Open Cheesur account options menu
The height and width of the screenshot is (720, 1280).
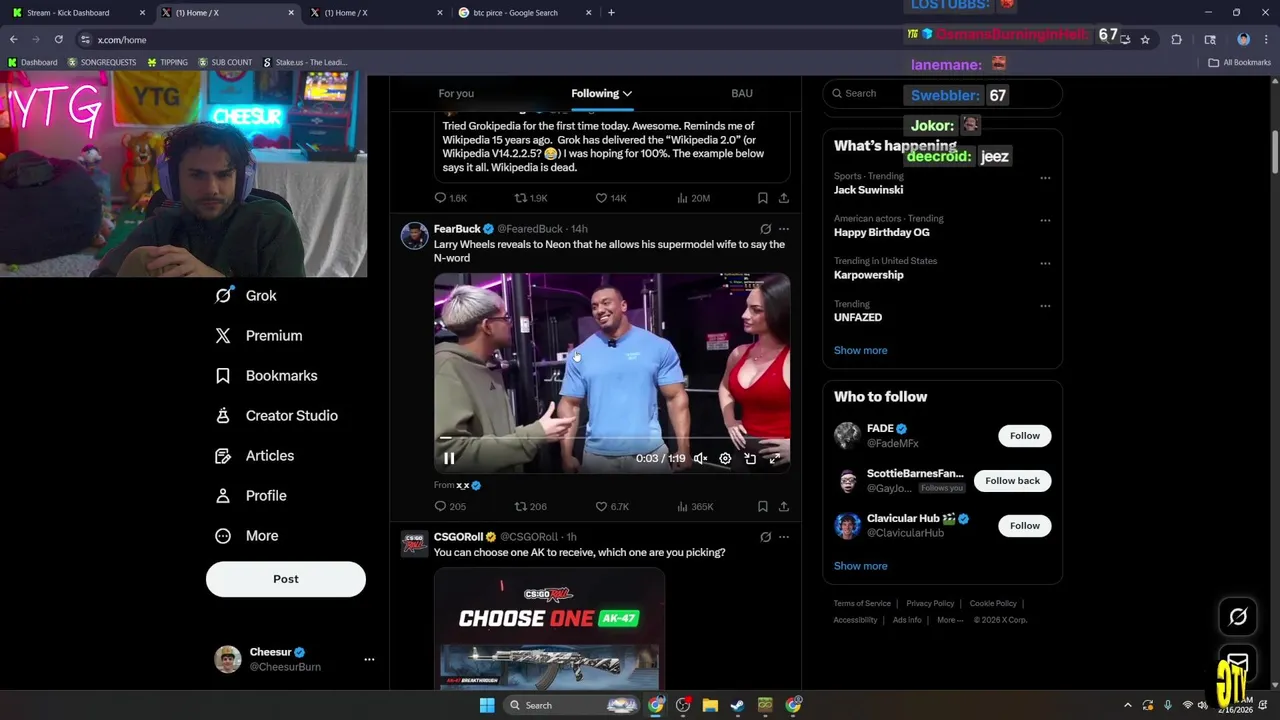(369, 659)
